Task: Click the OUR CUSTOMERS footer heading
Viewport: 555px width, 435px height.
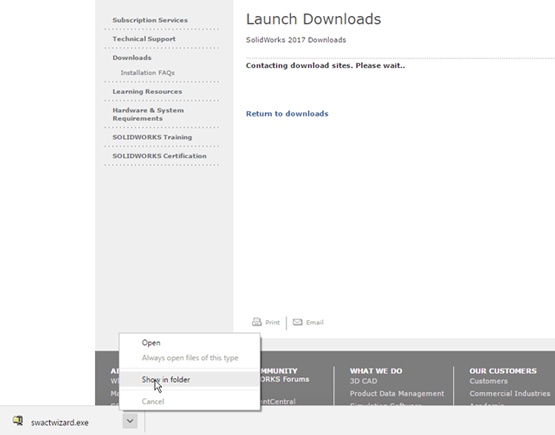Action: point(503,371)
